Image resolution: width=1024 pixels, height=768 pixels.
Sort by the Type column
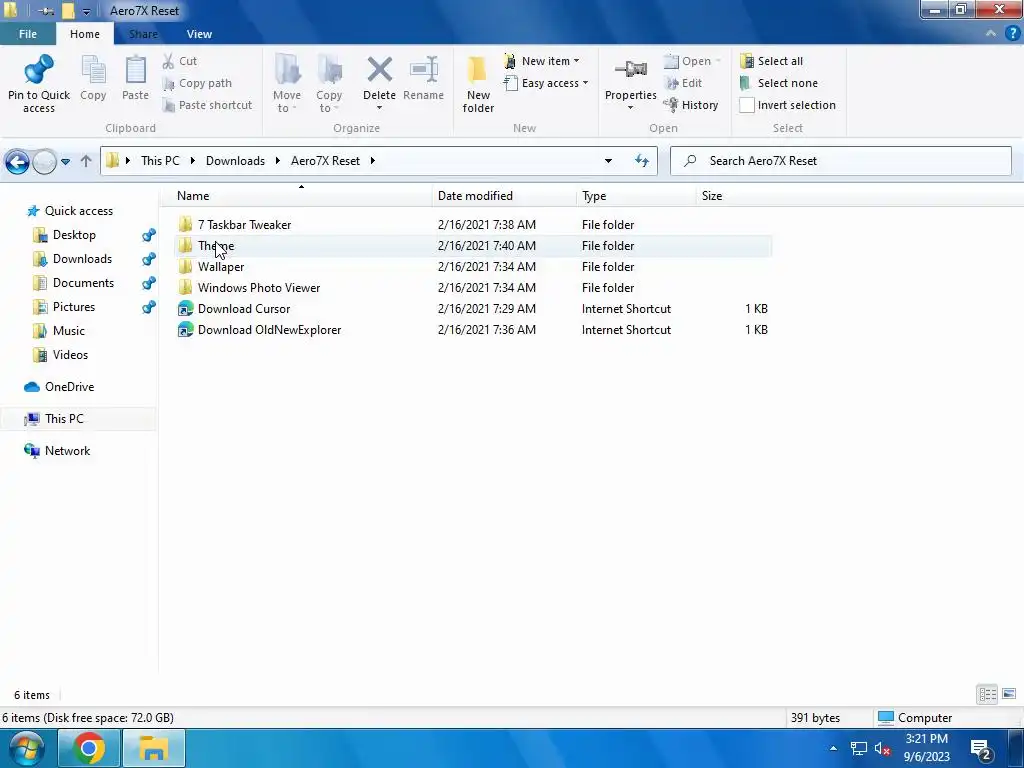pos(635,196)
